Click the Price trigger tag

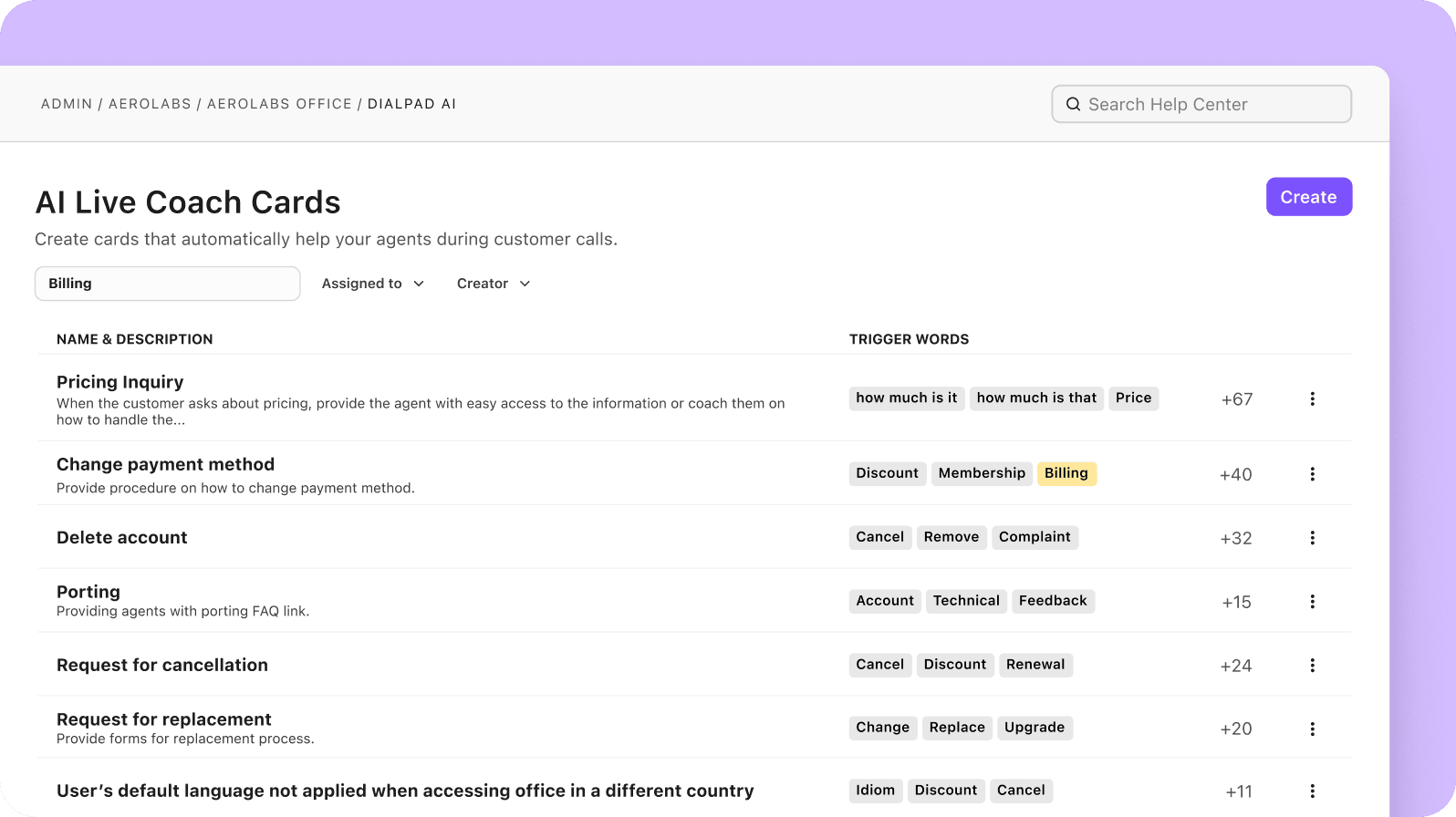[x=1133, y=398]
